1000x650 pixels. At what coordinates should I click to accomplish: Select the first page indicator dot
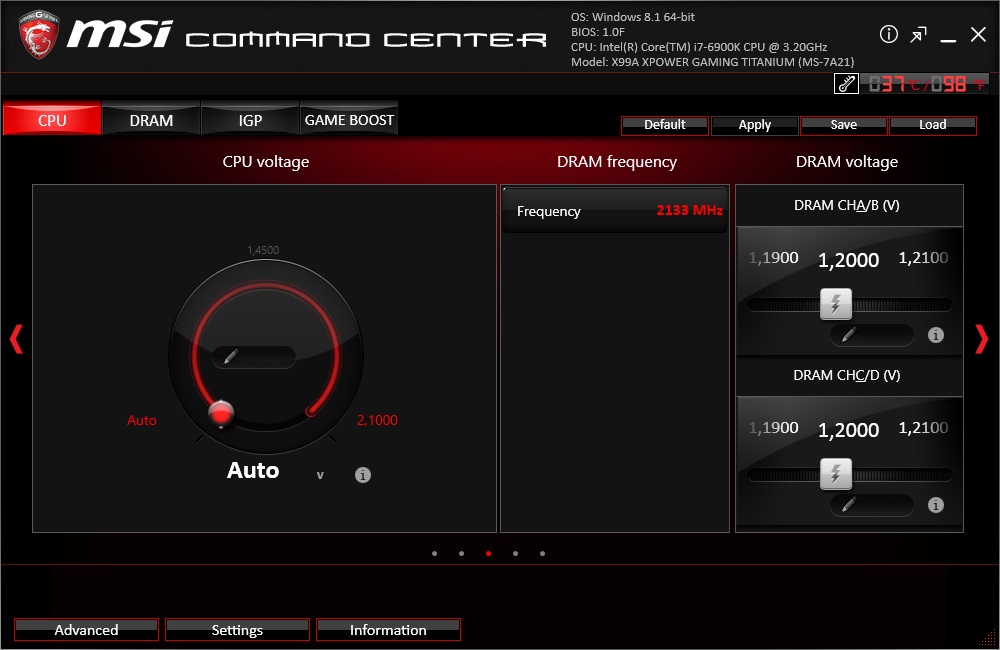(x=434, y=553)
